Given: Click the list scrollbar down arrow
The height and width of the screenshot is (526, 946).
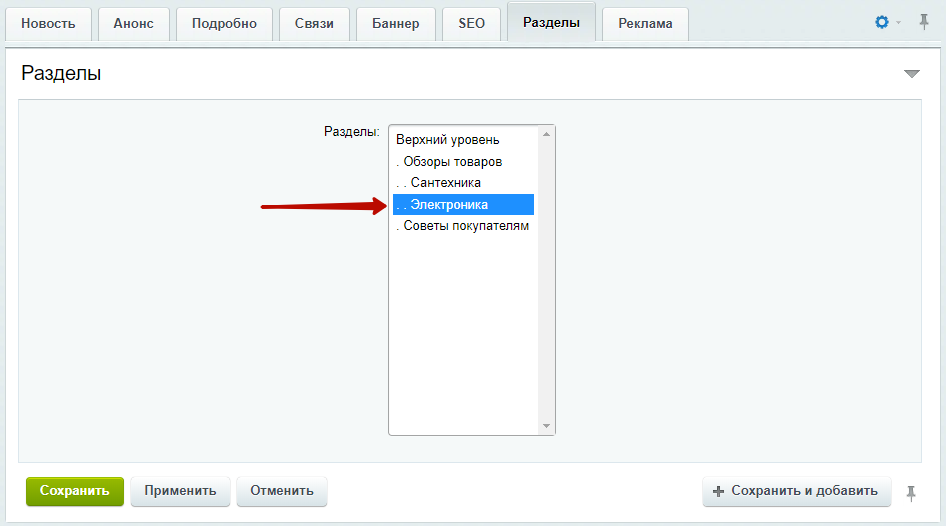Looking at the screenshot, I should pyautogui.click(x=546, y=426).
